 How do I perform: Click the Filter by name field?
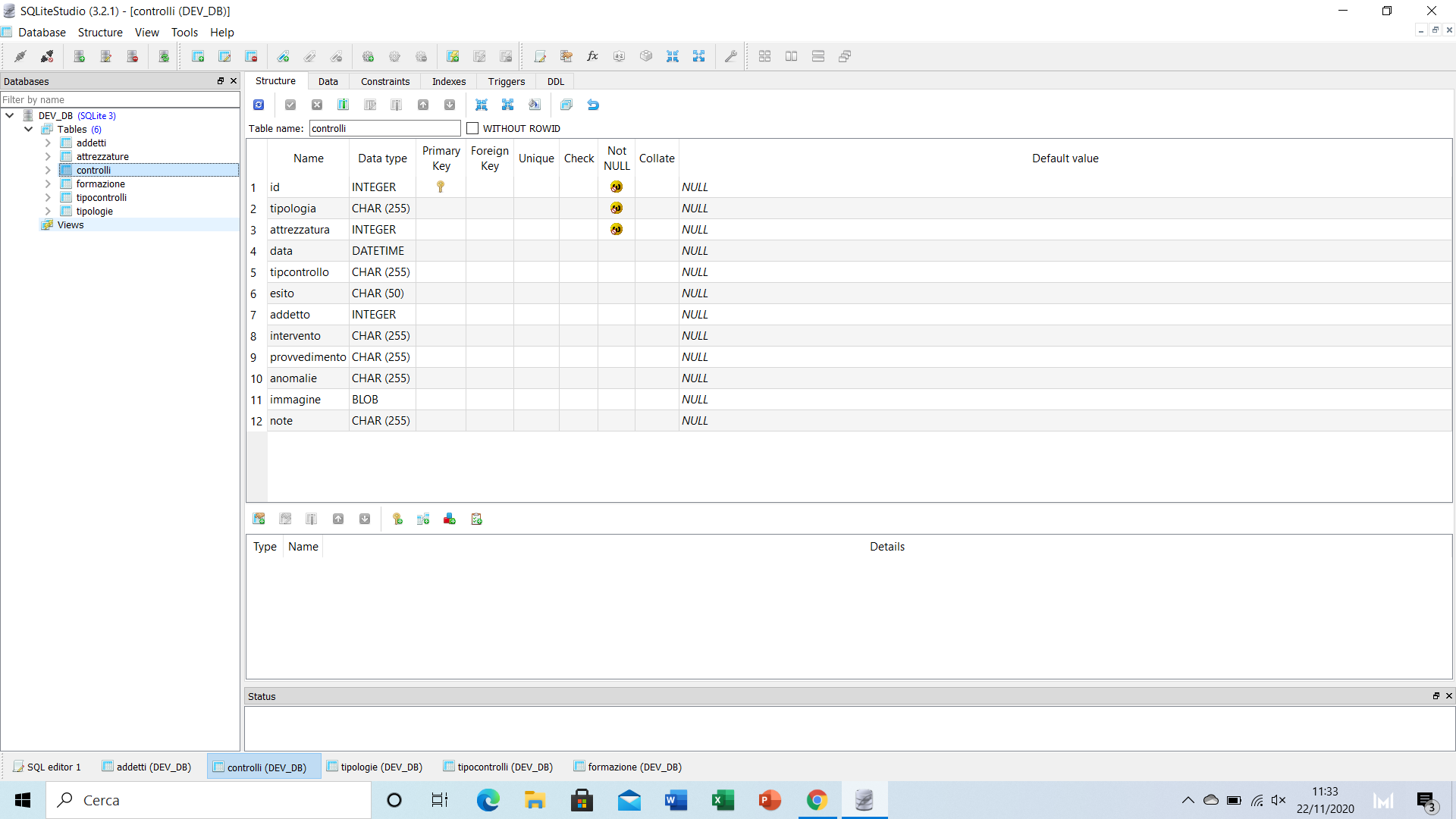(120, 99)
